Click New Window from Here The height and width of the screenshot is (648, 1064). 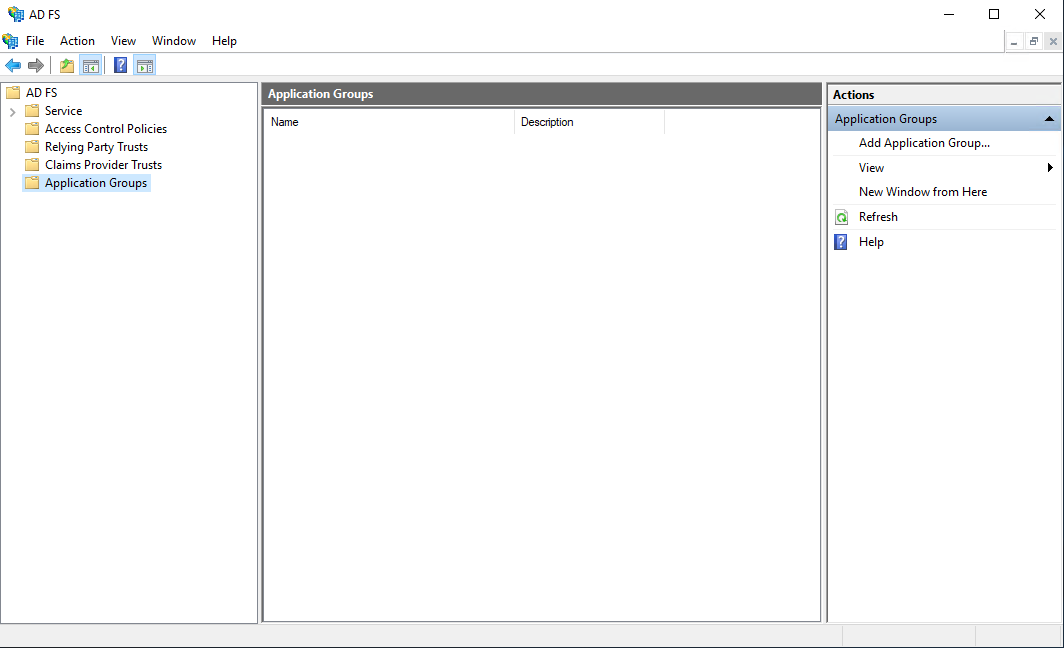(x=923, y=191)
